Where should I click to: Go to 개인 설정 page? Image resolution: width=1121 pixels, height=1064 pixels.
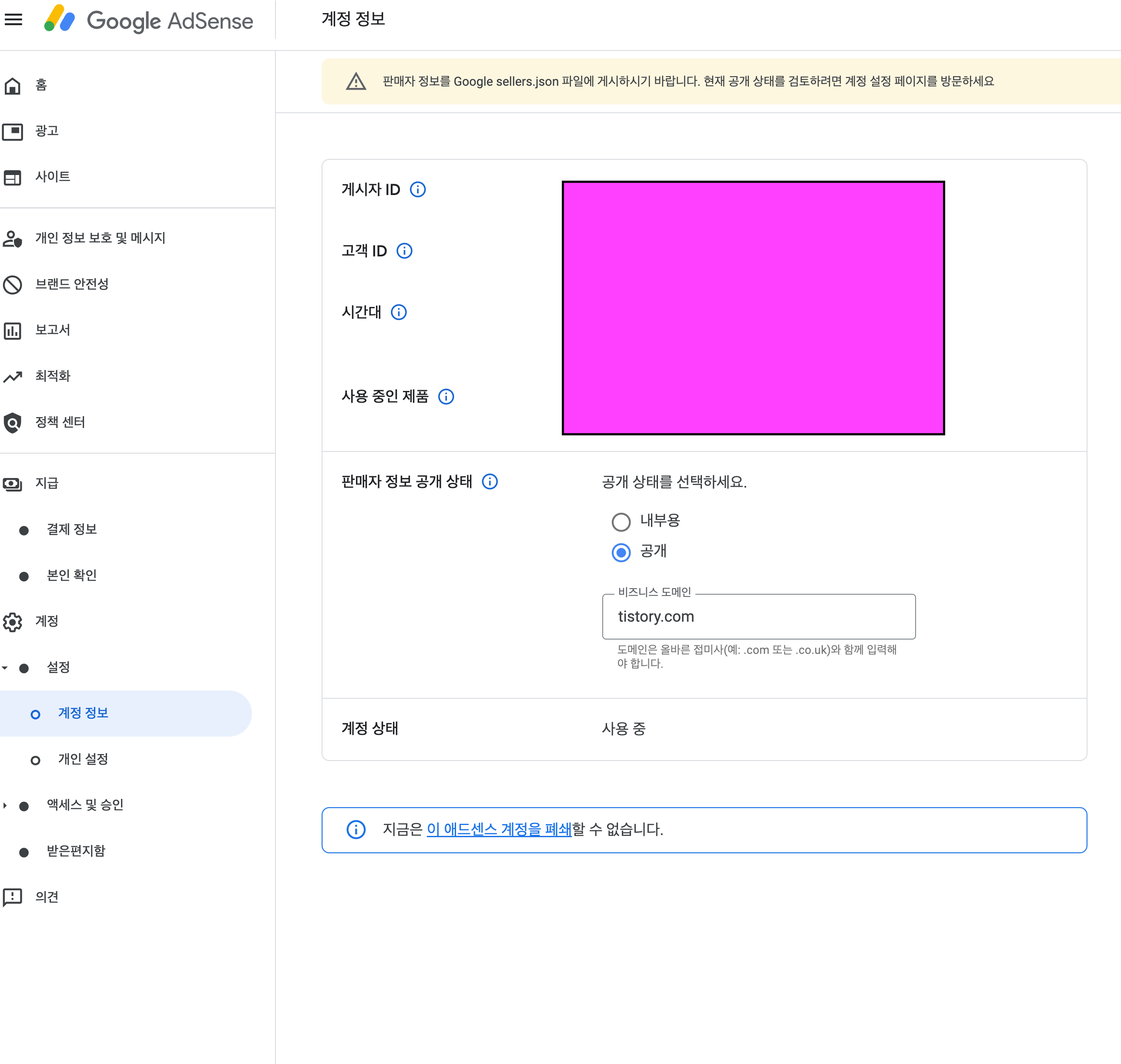[83, 759]
